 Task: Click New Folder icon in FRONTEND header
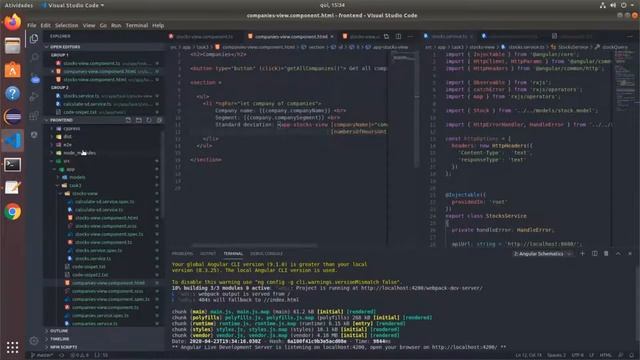click(139, 120)
